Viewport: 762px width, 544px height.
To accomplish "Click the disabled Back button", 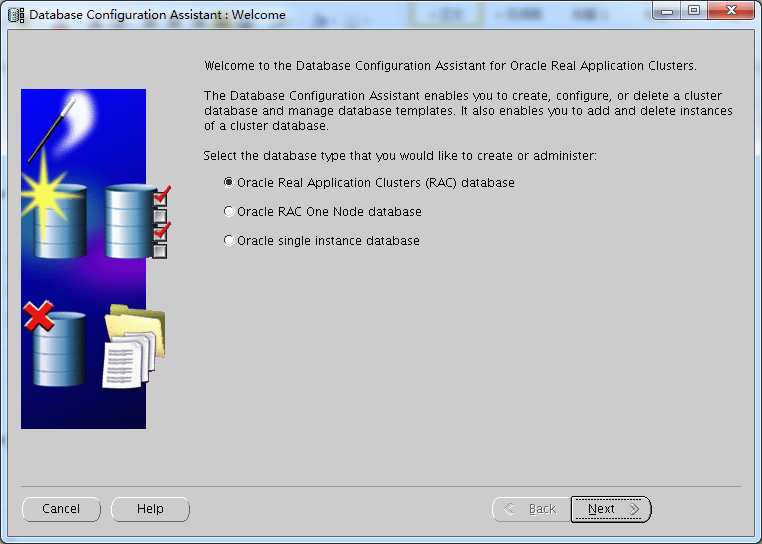I will pos(531,509).
